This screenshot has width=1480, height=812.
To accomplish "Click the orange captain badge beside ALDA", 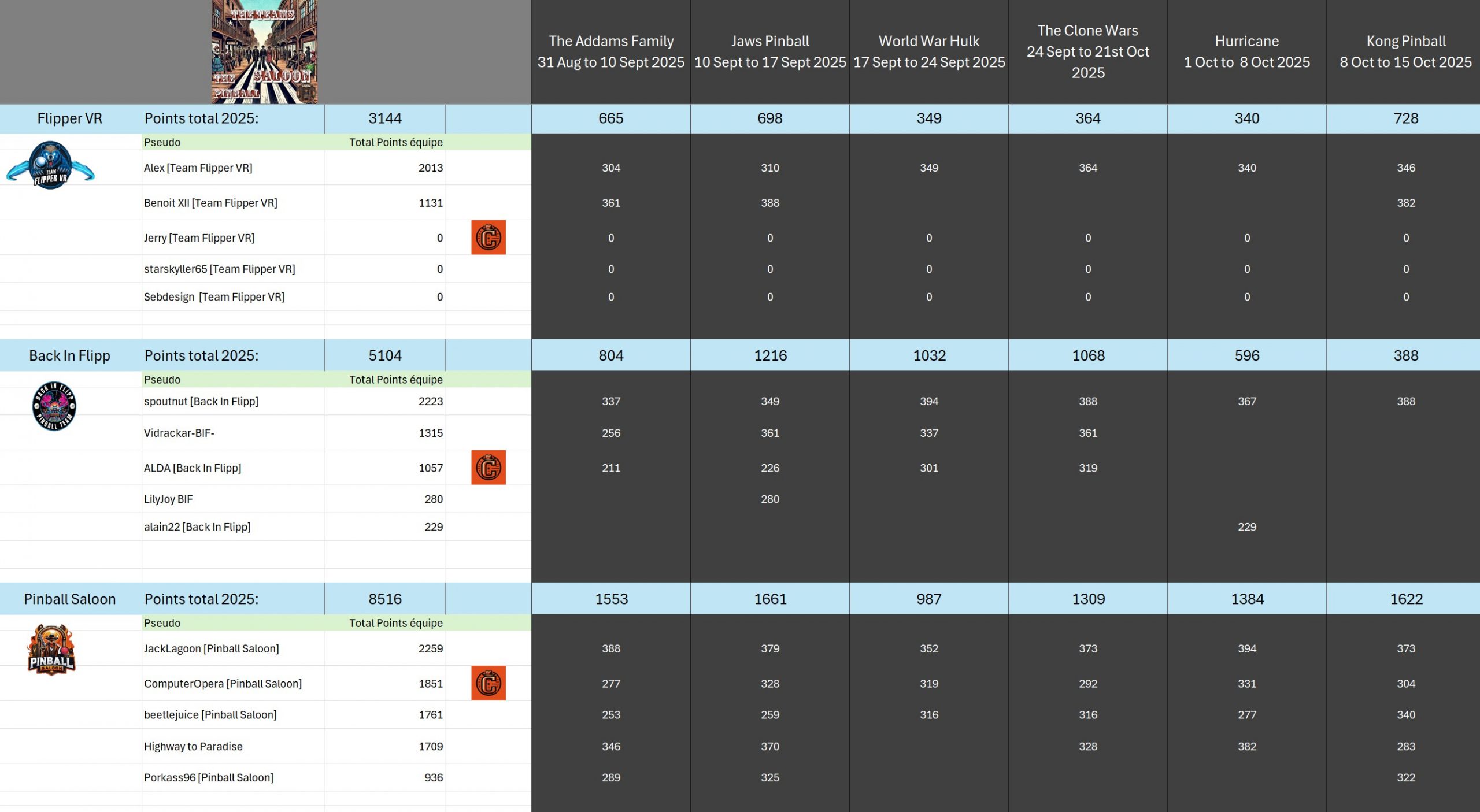I will coord(489,468).
